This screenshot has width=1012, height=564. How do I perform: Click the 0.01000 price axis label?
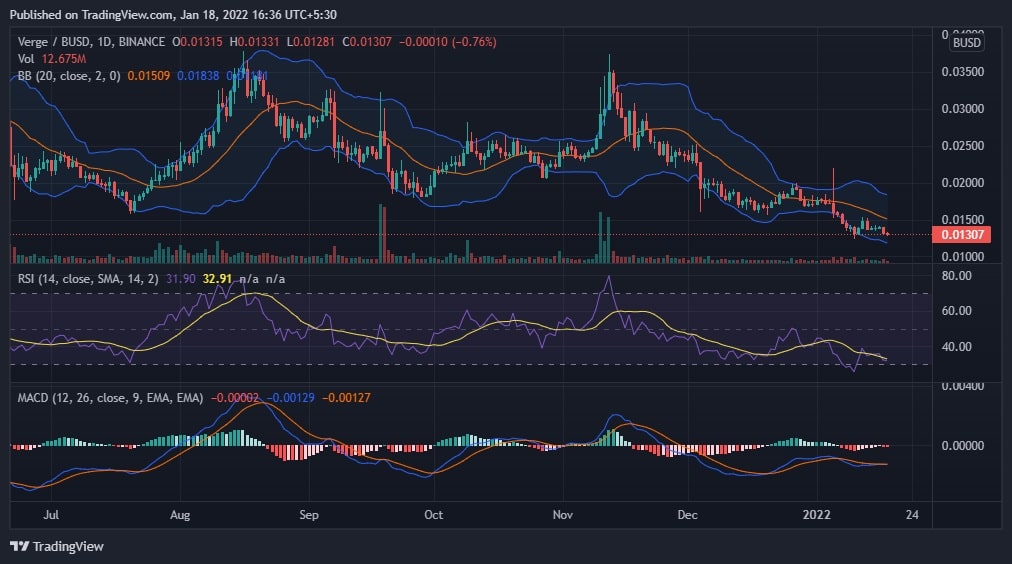(x=962, y=256)
